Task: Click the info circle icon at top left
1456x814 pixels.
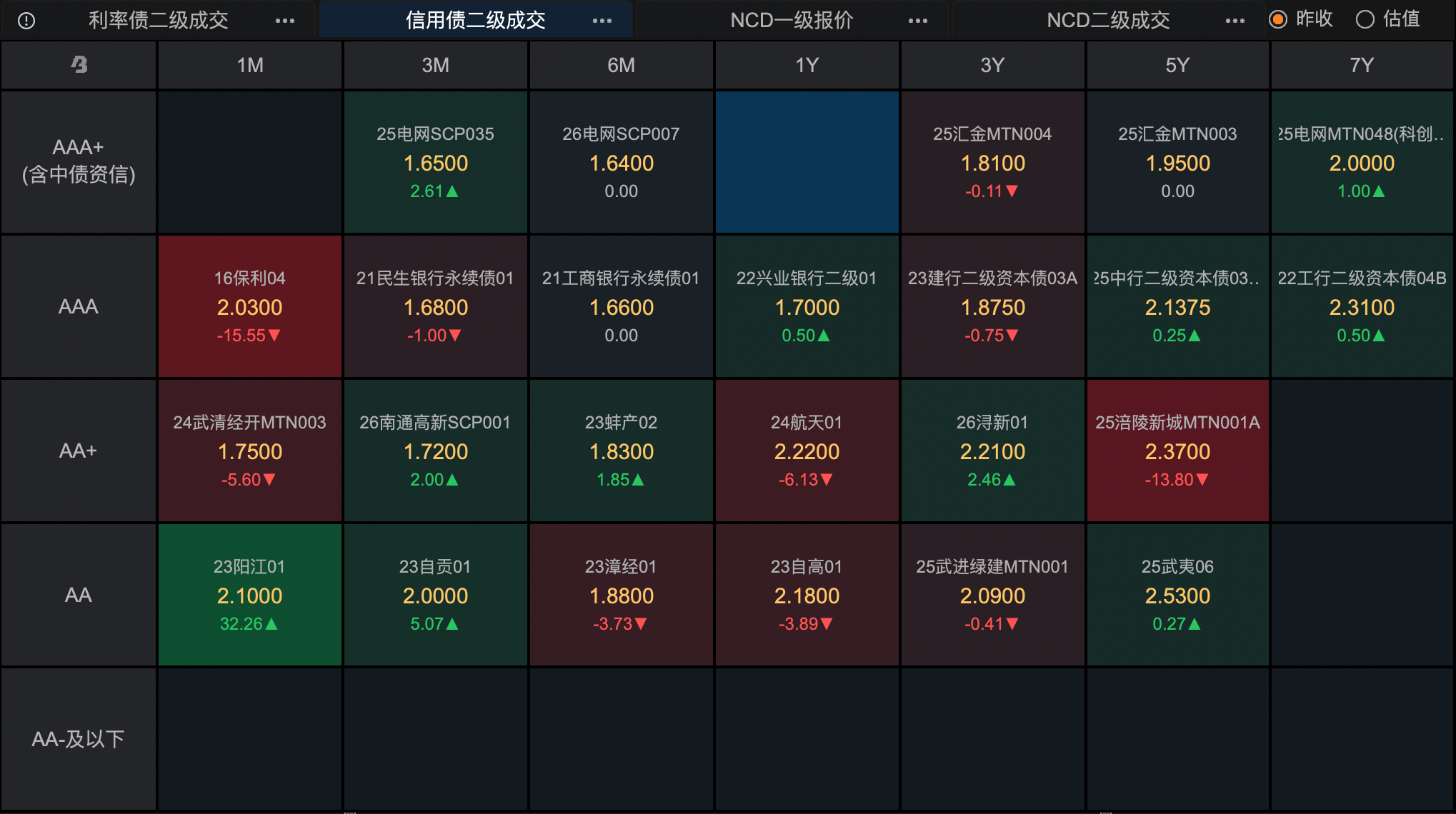Action: point(26,21)
